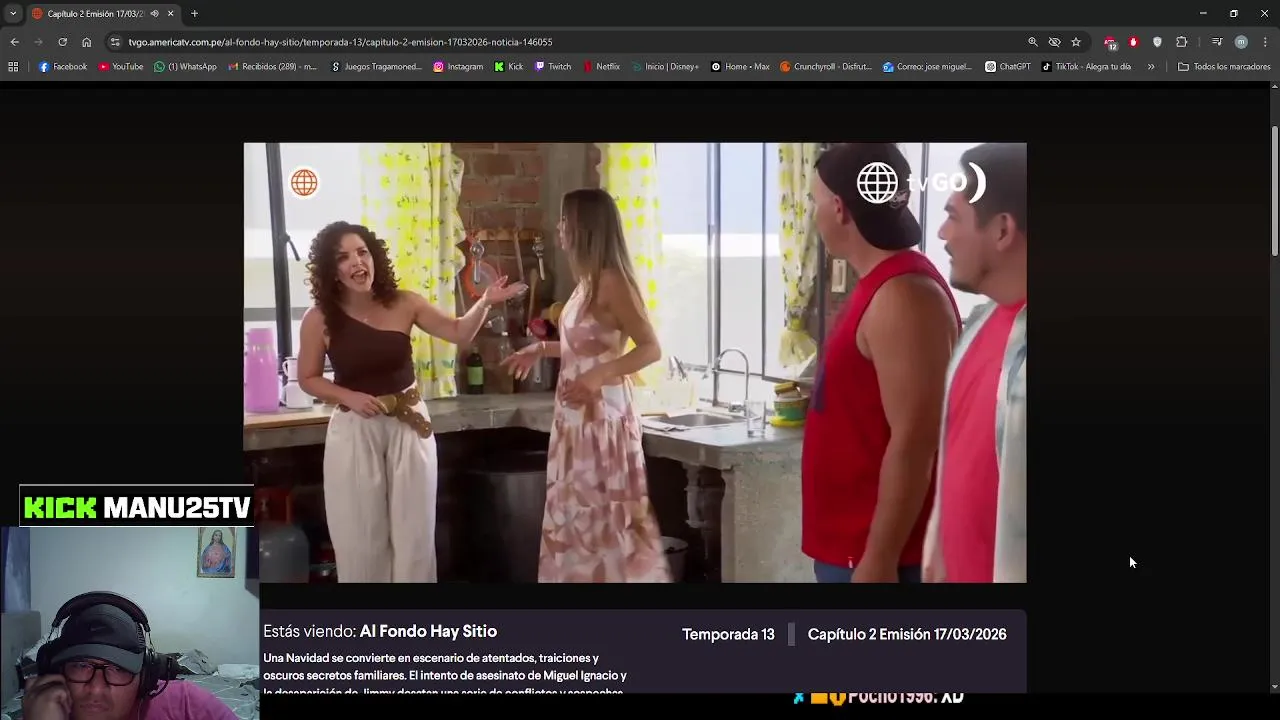Click the crossed-eye tracking protection icon
Image resolution: width=1280 pixels, height=720 pixels.
pos(1054,42)
